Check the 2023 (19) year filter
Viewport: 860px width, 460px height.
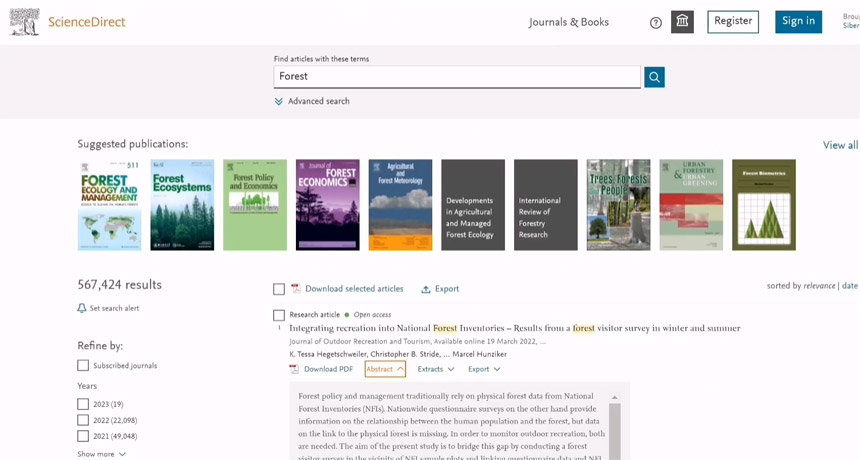coord(83,404)
